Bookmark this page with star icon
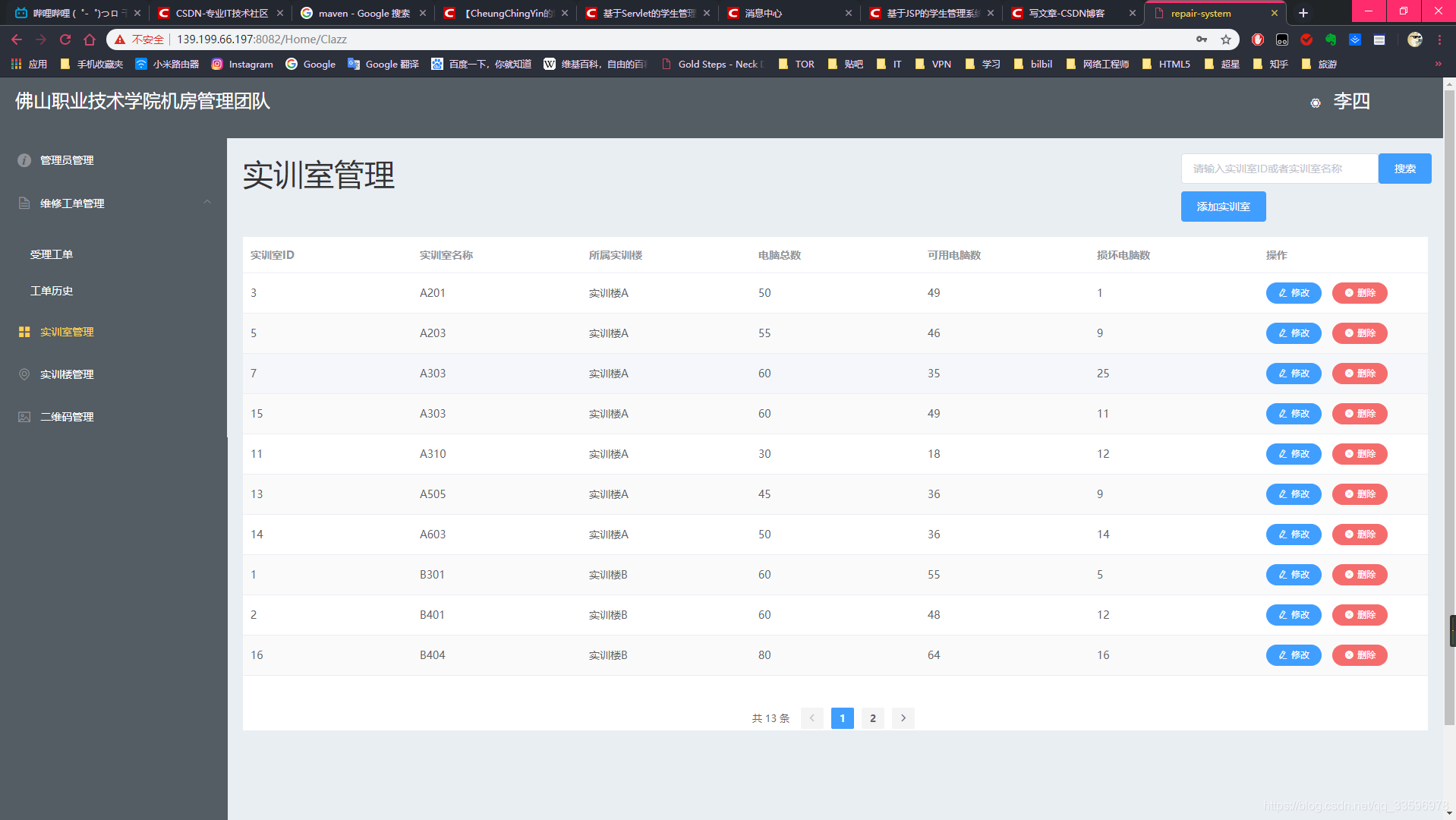The width and height of the screenshot is (1456, 820). pyautogui.click(x=1225, y=39)
